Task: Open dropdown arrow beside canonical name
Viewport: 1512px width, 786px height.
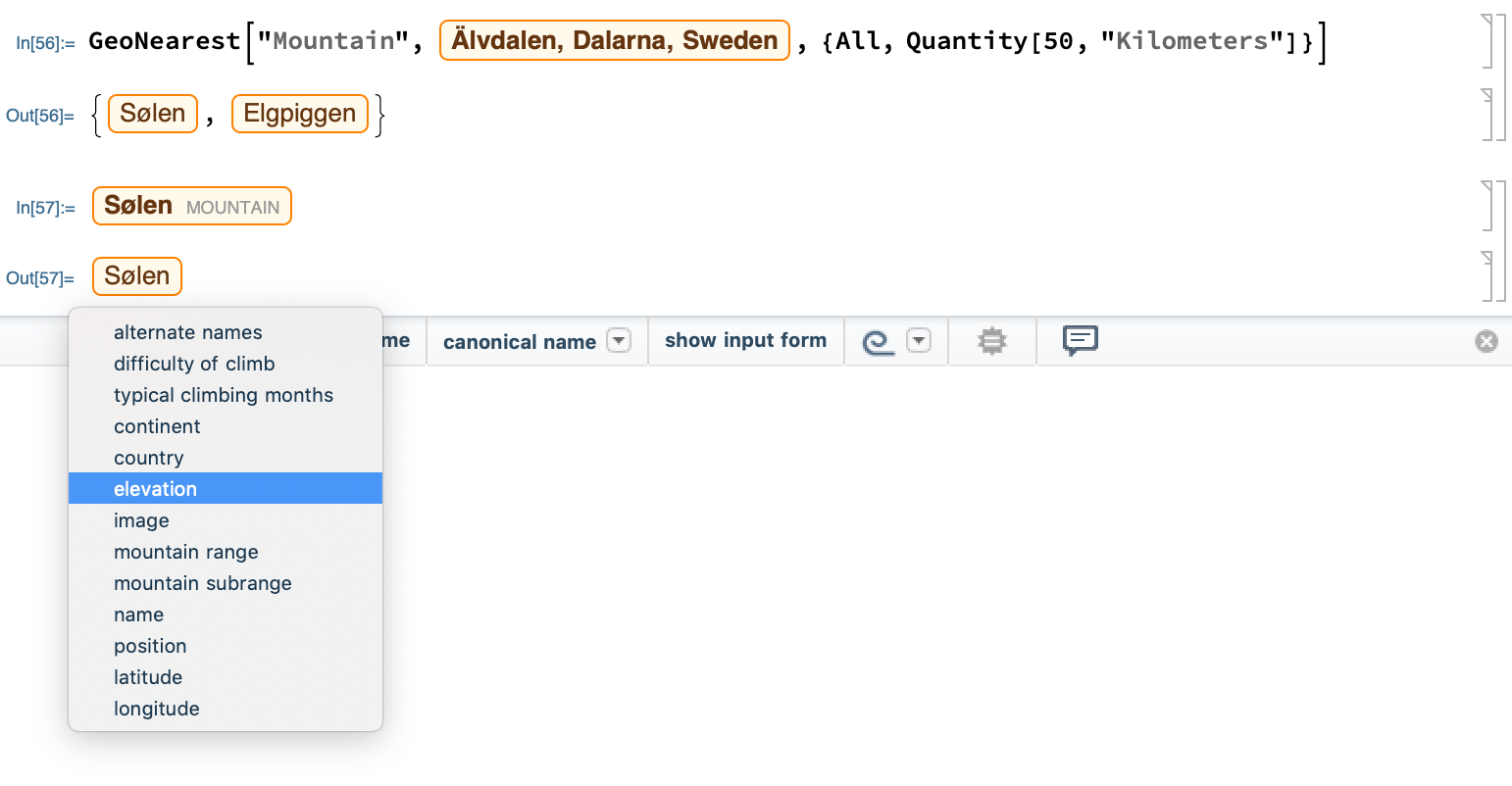Action: (619, 341)
